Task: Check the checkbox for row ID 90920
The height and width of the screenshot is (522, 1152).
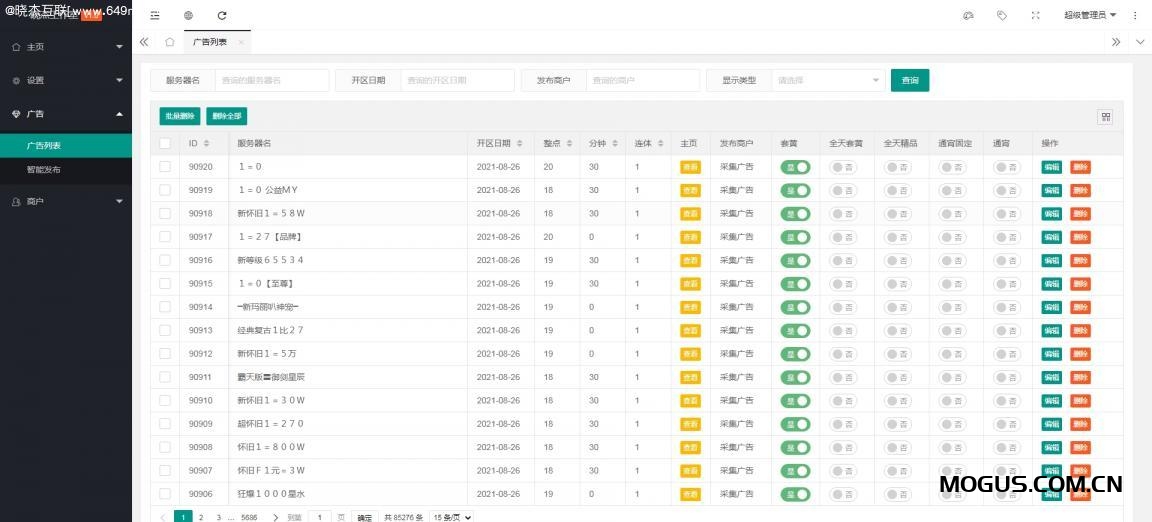Action: tap(165, 167)
